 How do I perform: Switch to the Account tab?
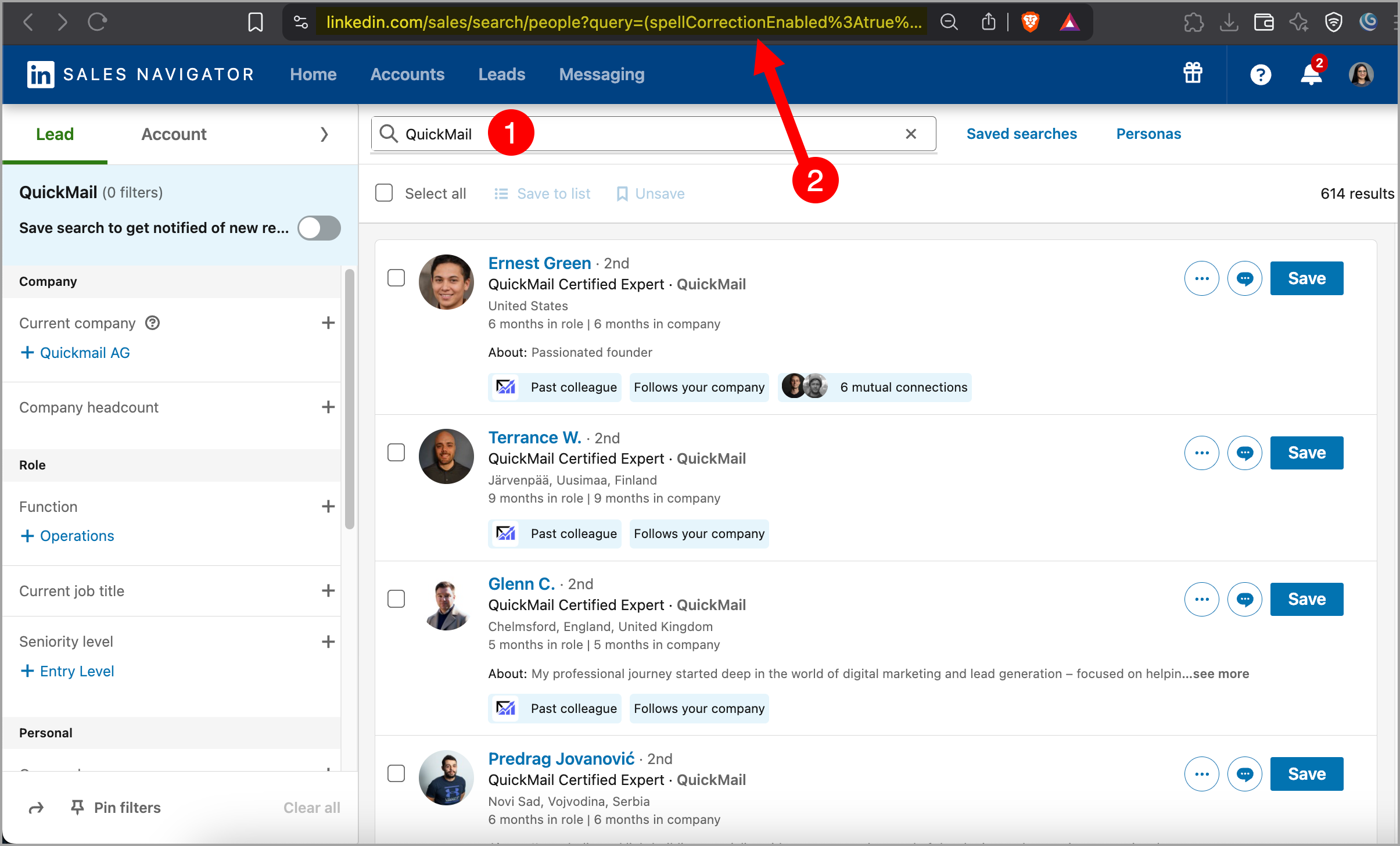(174, 134)
